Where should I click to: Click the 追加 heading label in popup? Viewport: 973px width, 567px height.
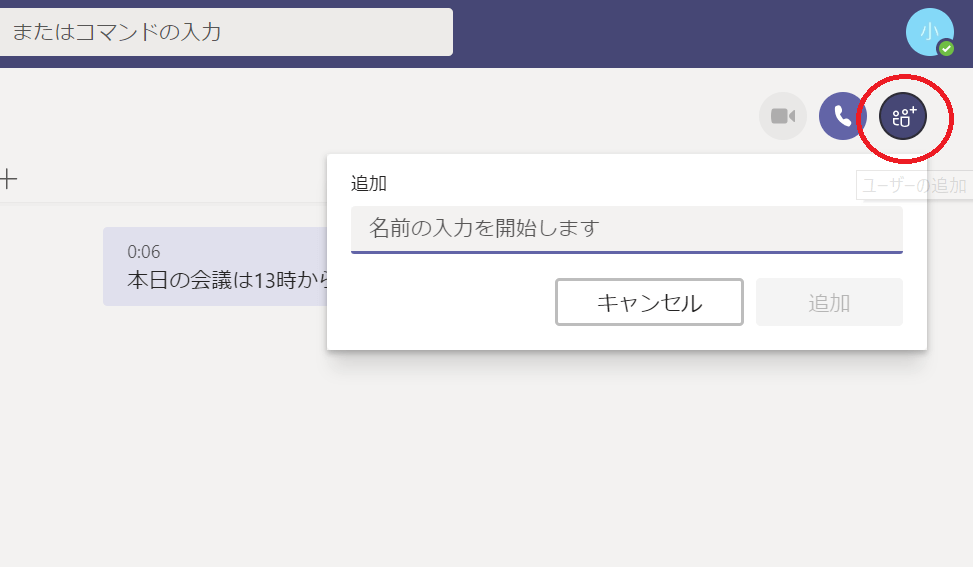coord(368,184)
